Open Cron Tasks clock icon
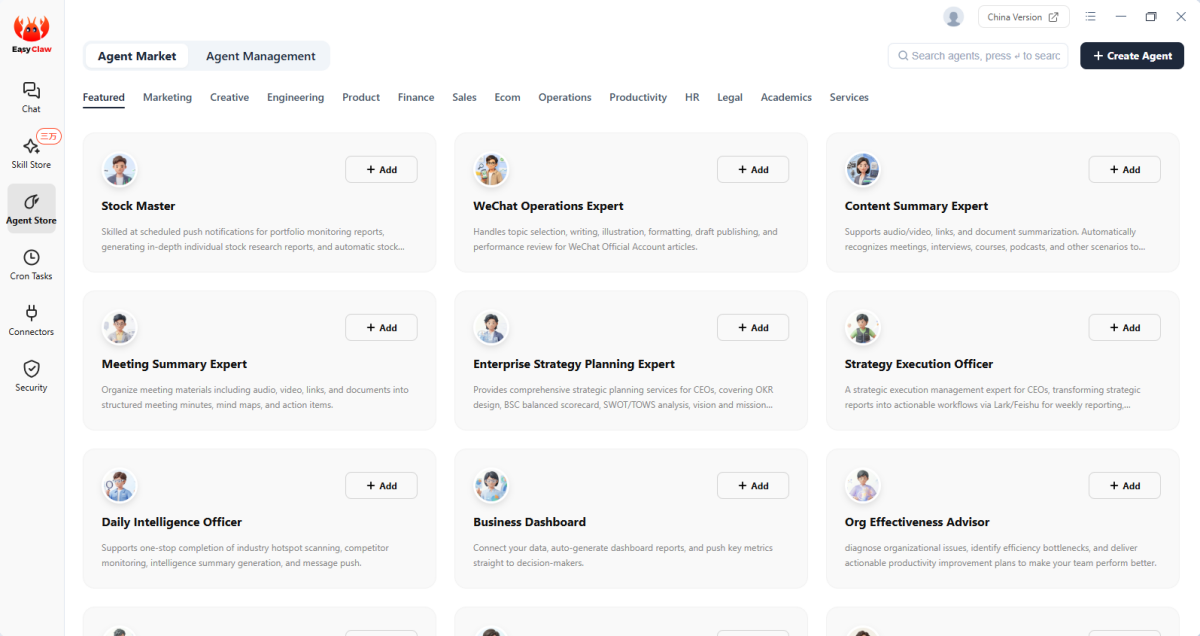The image size is (1200, 636). coord(31,258)
